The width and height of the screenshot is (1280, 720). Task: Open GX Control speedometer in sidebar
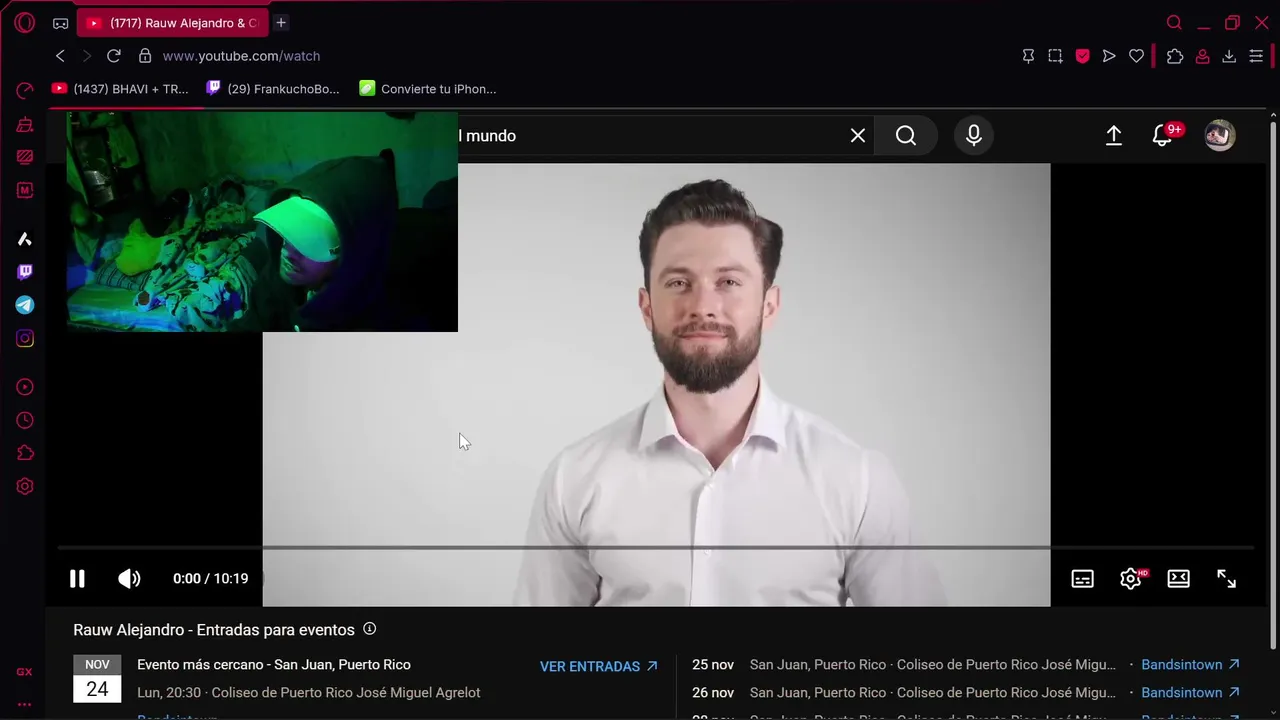[25, 91]
